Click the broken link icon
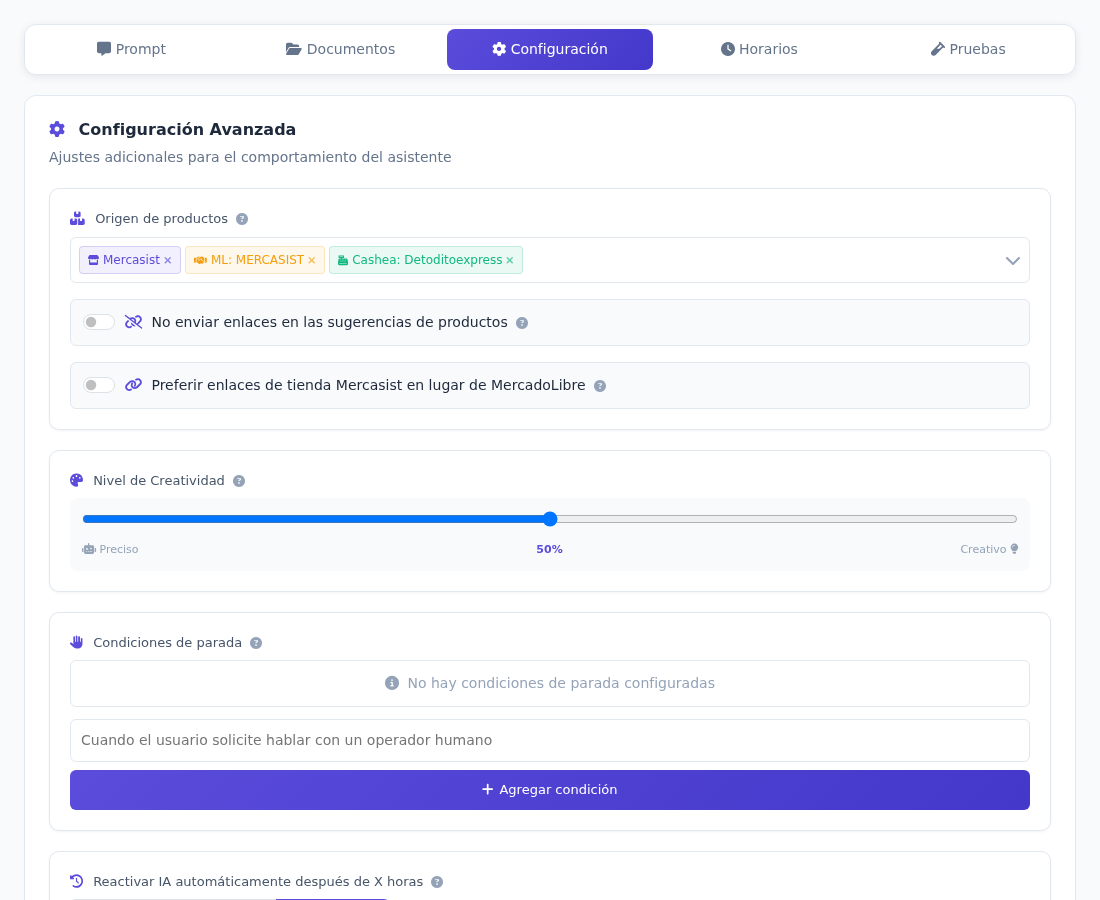The image size is (1100, 900). (133, 322)
